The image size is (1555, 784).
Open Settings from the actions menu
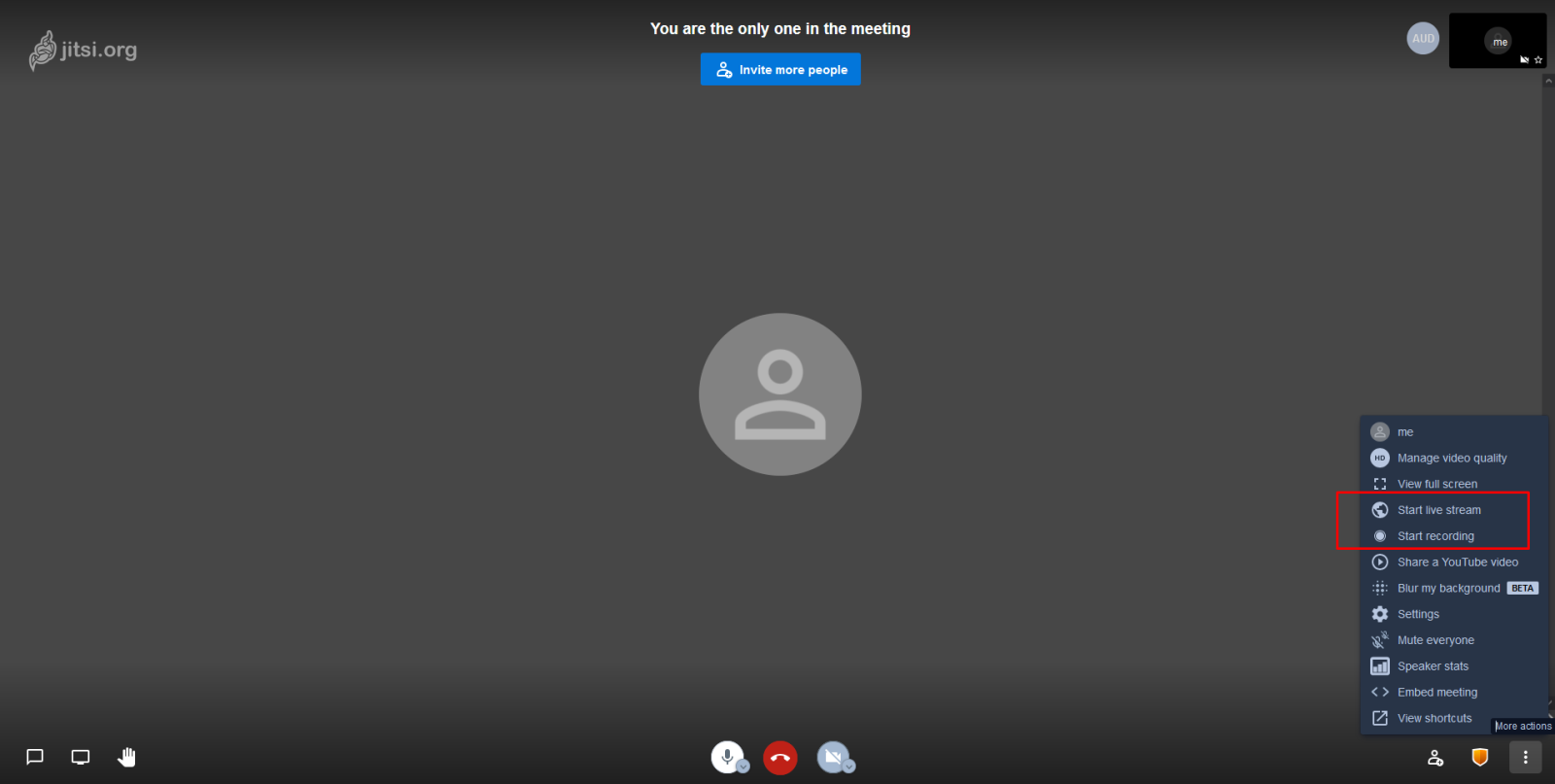coord(1418,615)
